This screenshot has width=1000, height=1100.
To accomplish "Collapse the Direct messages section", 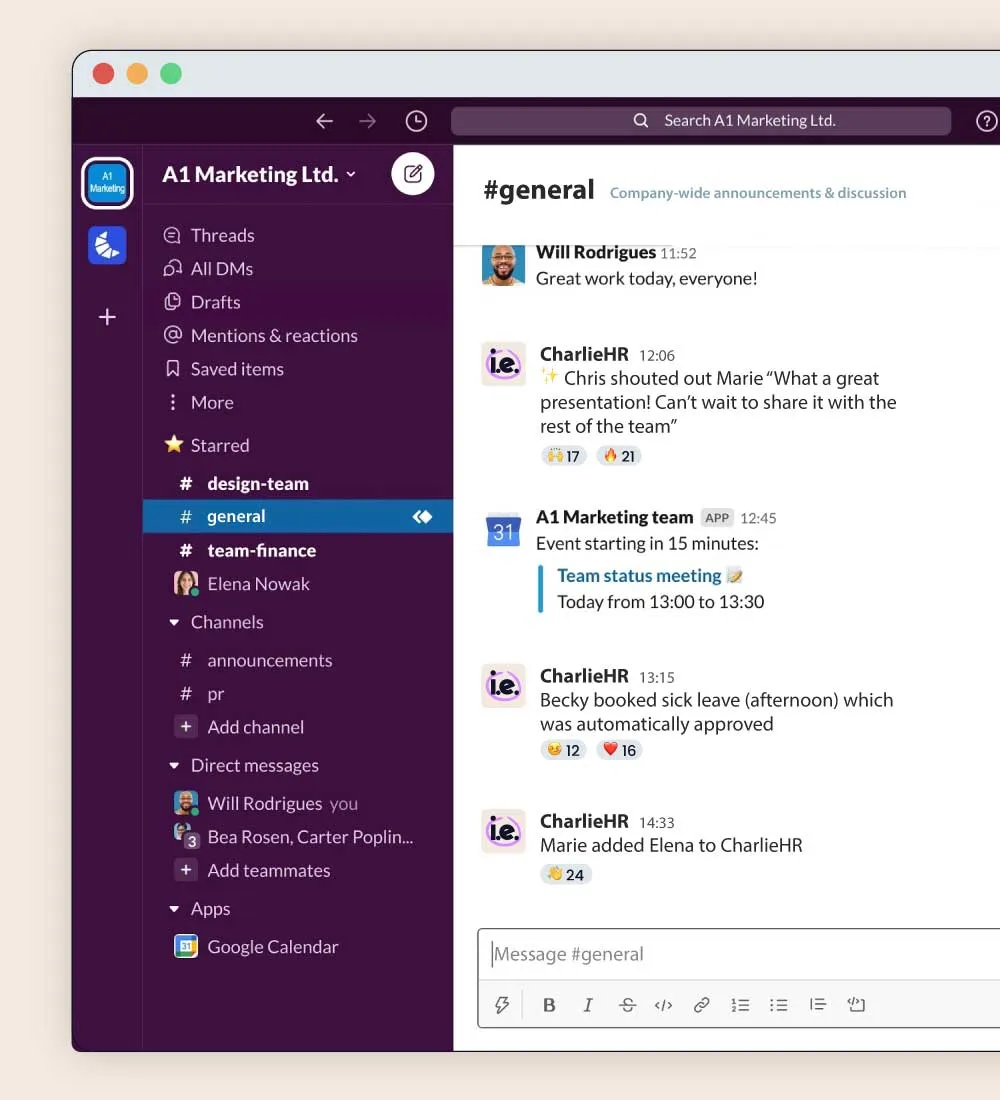I will (174, 765).
